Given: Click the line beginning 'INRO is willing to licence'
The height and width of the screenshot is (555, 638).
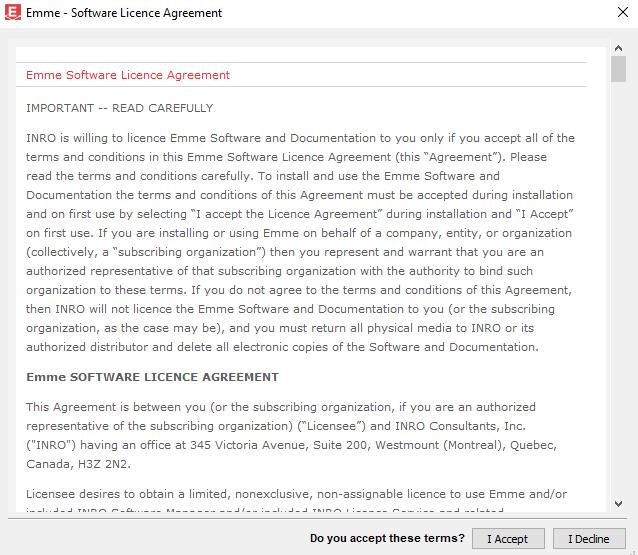Looking at the screenshot, I should coord(300,138).
